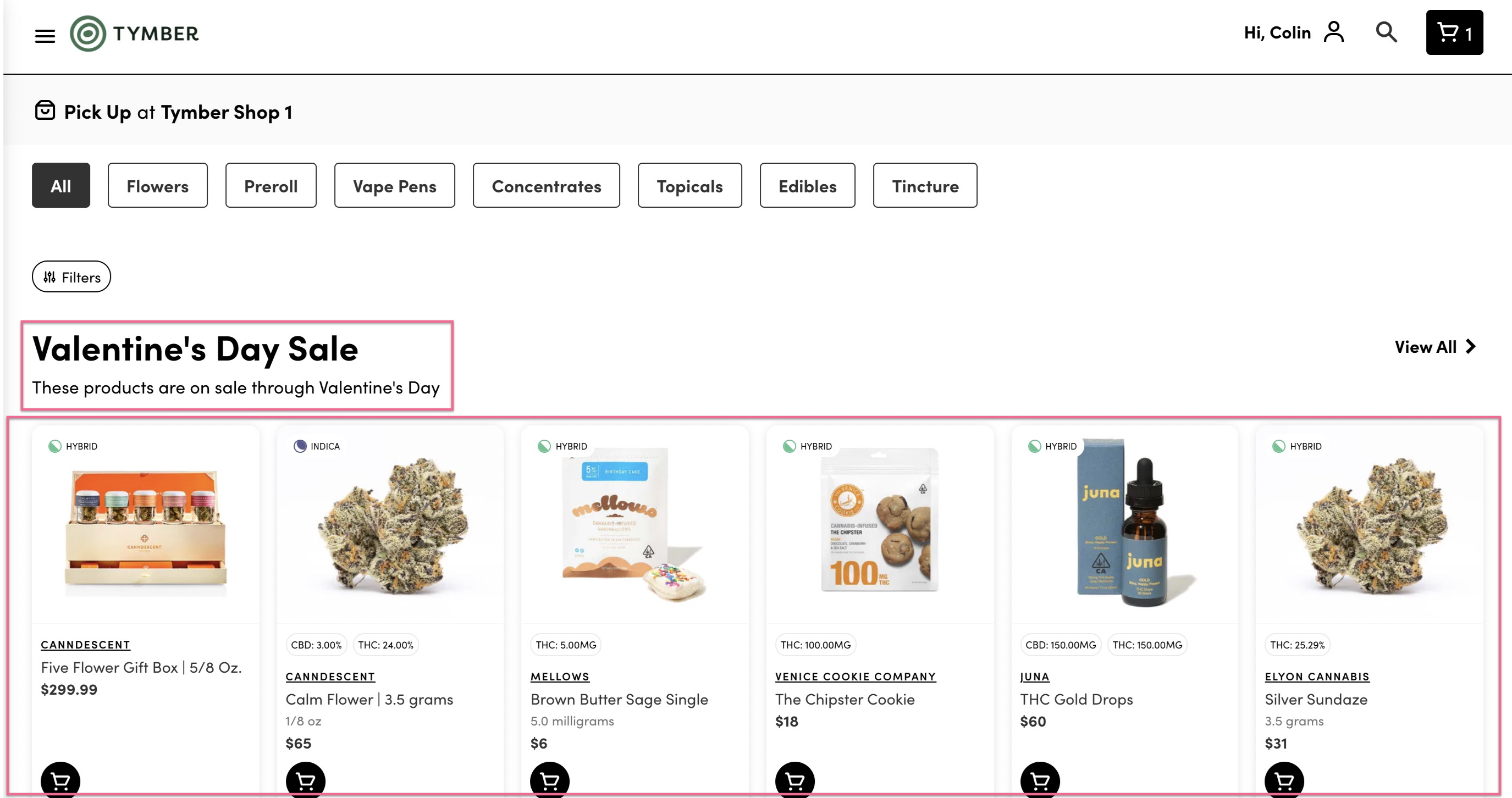This screenshot has height=798, width=1512.
Task: Click the THC: 100.00MG tag
Action: coord(815,644)
